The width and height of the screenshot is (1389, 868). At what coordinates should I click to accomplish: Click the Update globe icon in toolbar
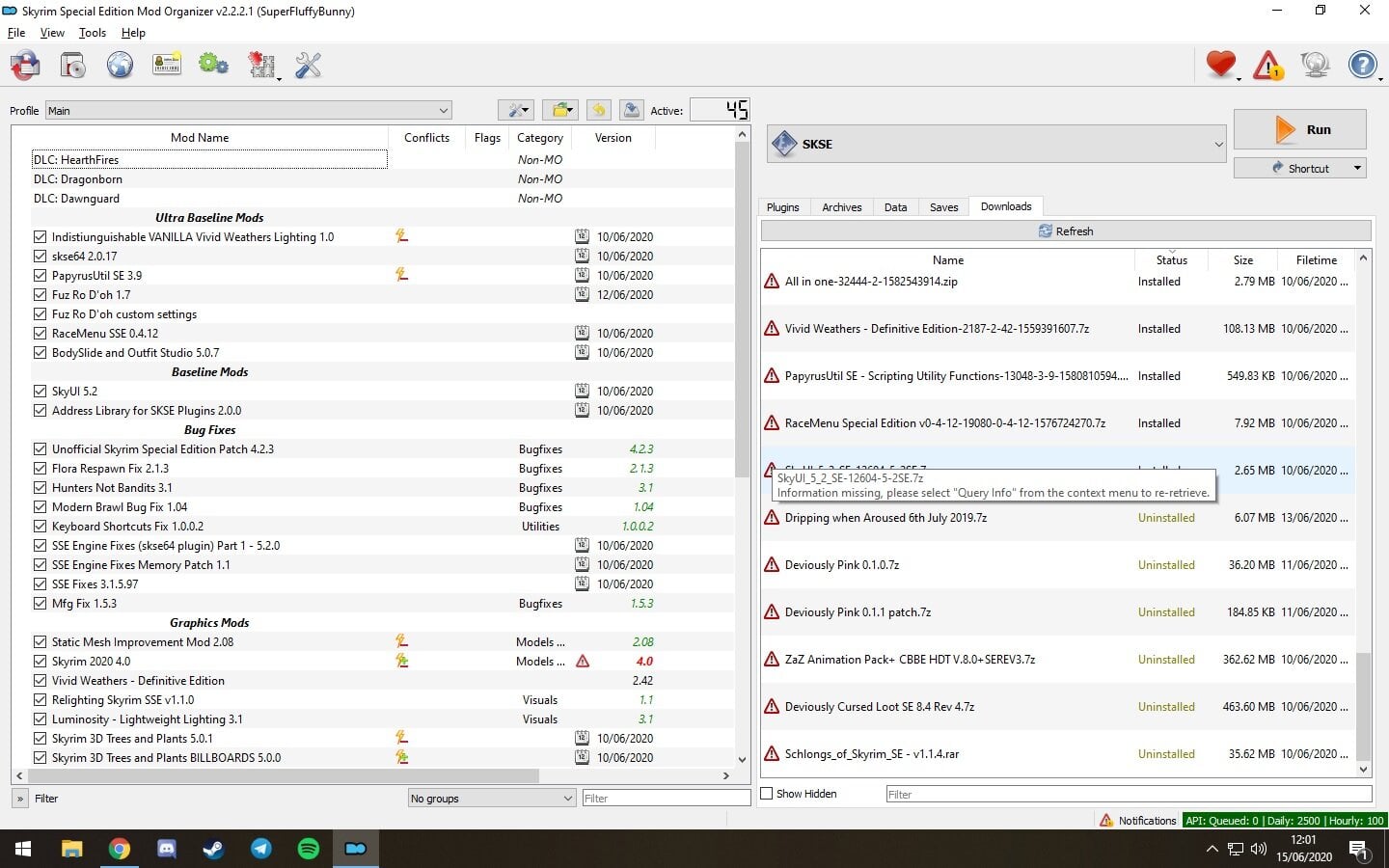coord(1315,66)
